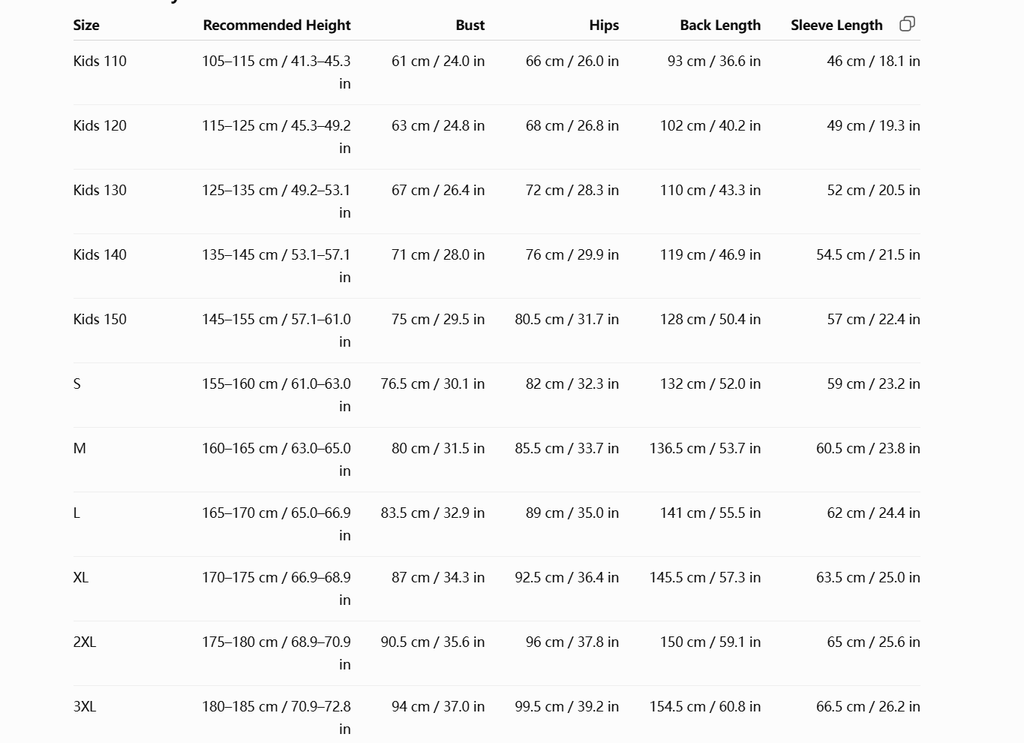Click the Sleeve Length column header
Viewport: 1024px width, 743px height.
point(837,25)
